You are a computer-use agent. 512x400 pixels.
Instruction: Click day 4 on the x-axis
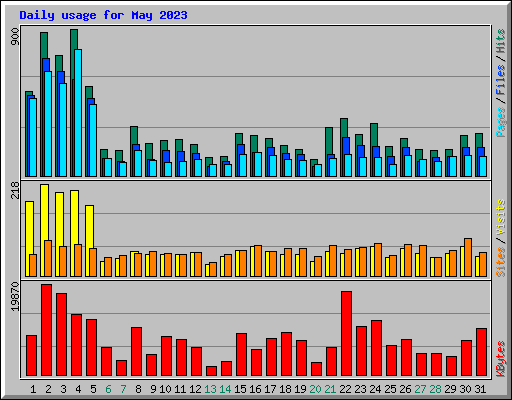tap(78, 389)
